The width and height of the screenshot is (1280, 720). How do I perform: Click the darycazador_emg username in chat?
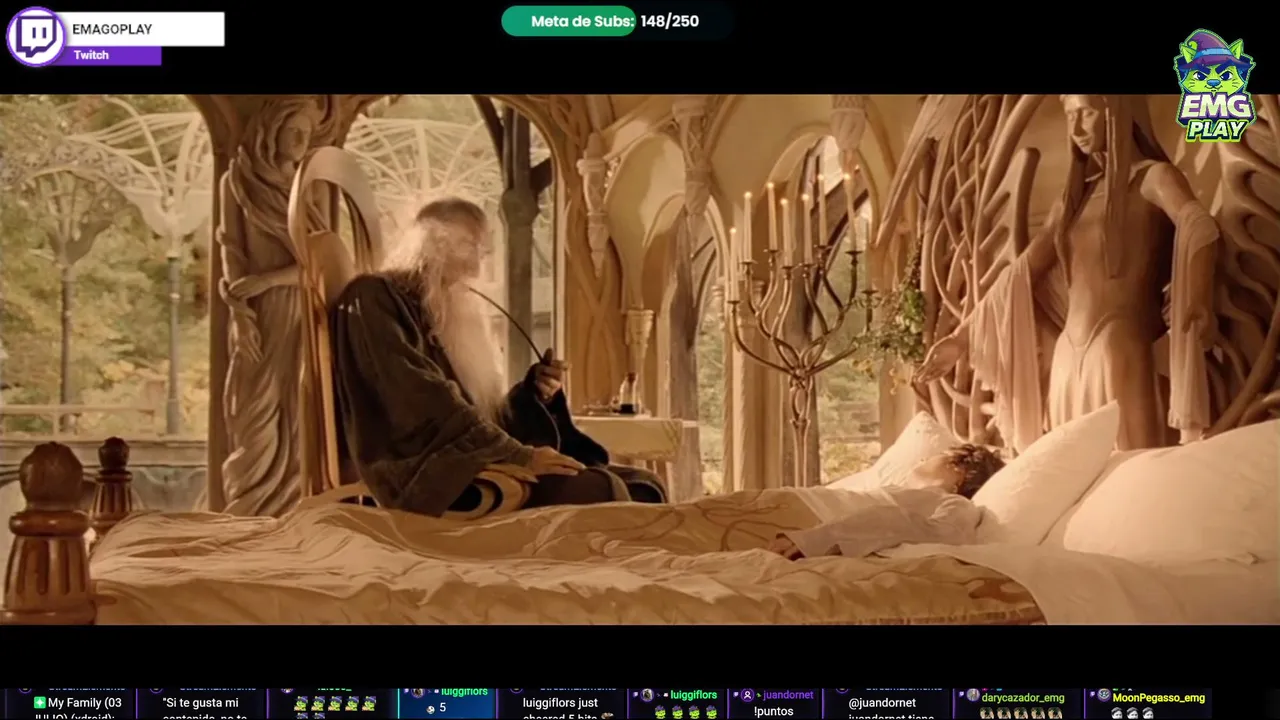(1022, 697)
